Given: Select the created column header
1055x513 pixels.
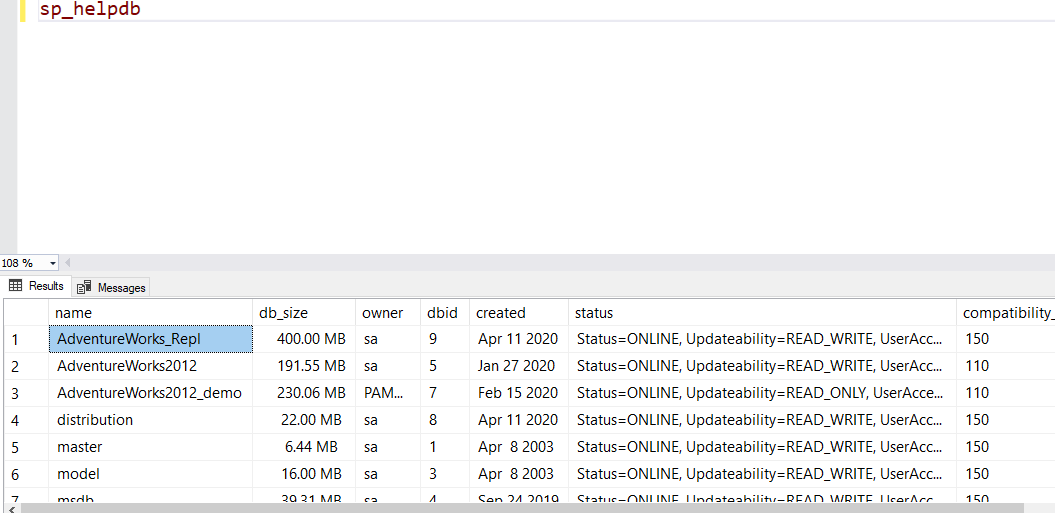Looking at the screenshot, I should 519,313.
